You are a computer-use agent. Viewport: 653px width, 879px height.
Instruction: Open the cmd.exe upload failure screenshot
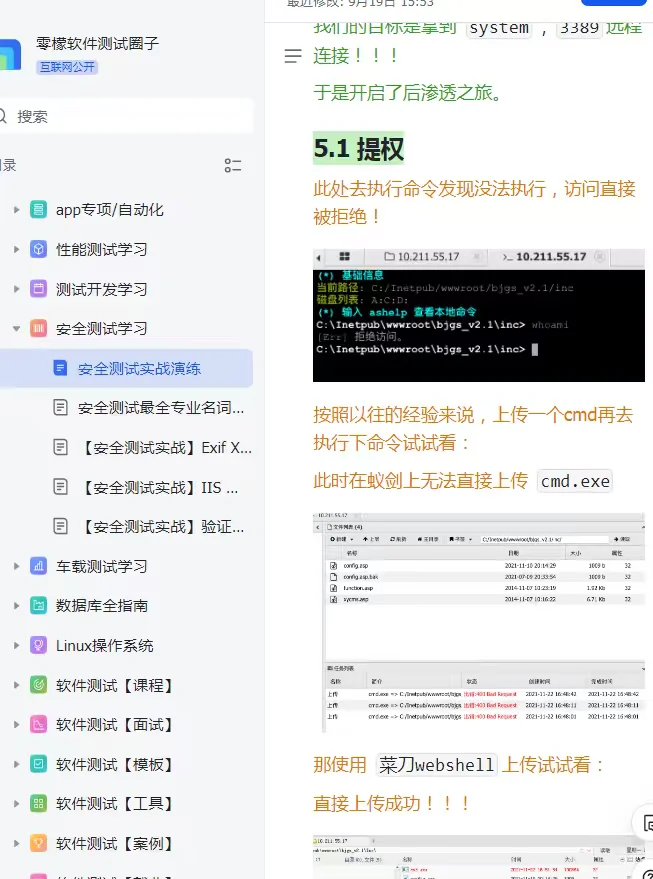[479, 622]
